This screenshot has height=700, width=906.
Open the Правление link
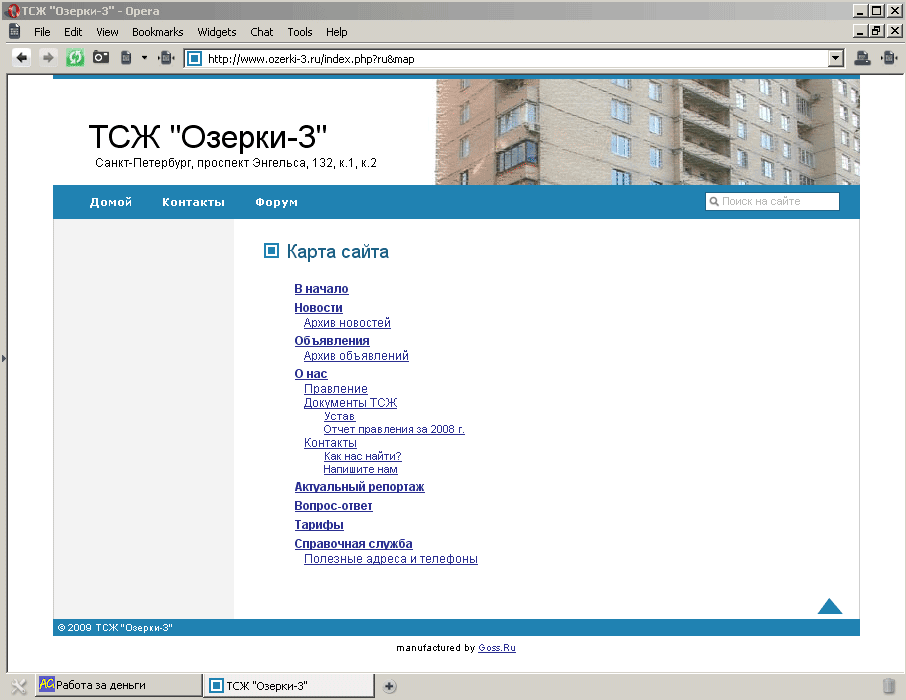[x=336, y=388]
